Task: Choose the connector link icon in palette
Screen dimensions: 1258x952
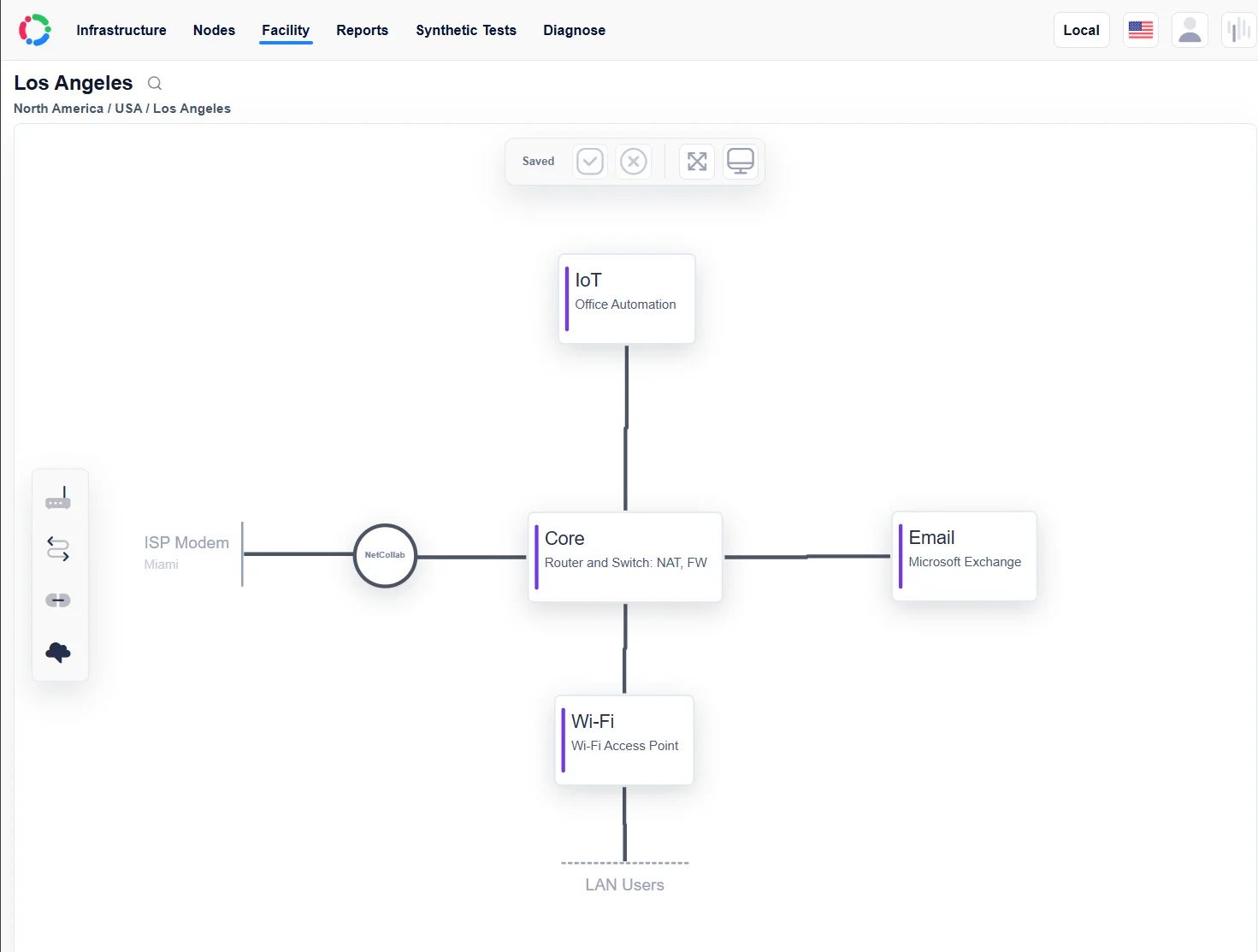Action: coord(58,600)
